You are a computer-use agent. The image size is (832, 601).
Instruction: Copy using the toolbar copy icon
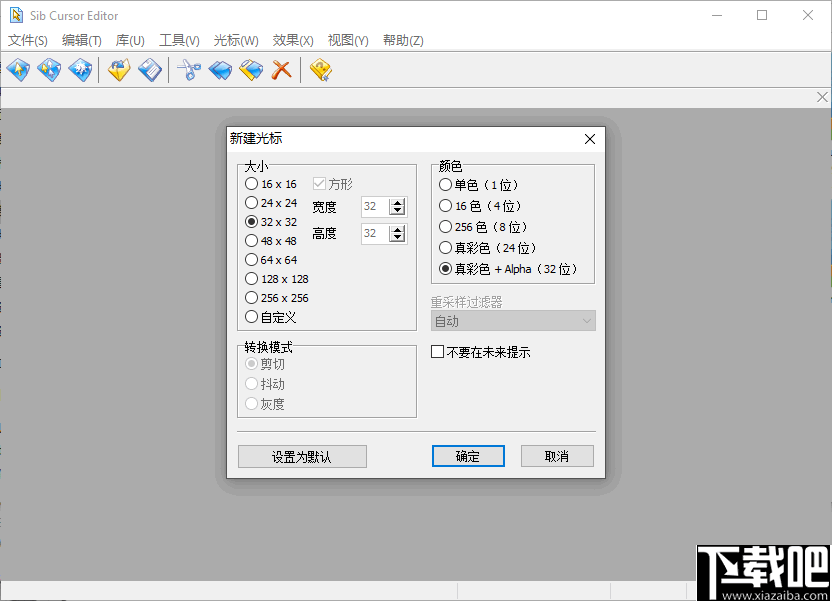(x=220, y=70)
